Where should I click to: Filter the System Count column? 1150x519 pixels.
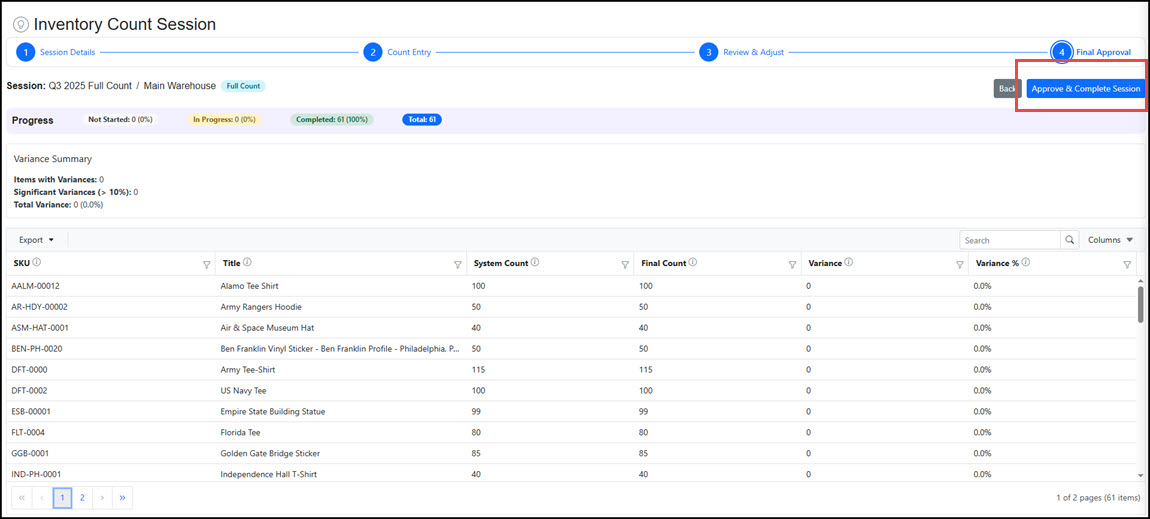point(625,265)
